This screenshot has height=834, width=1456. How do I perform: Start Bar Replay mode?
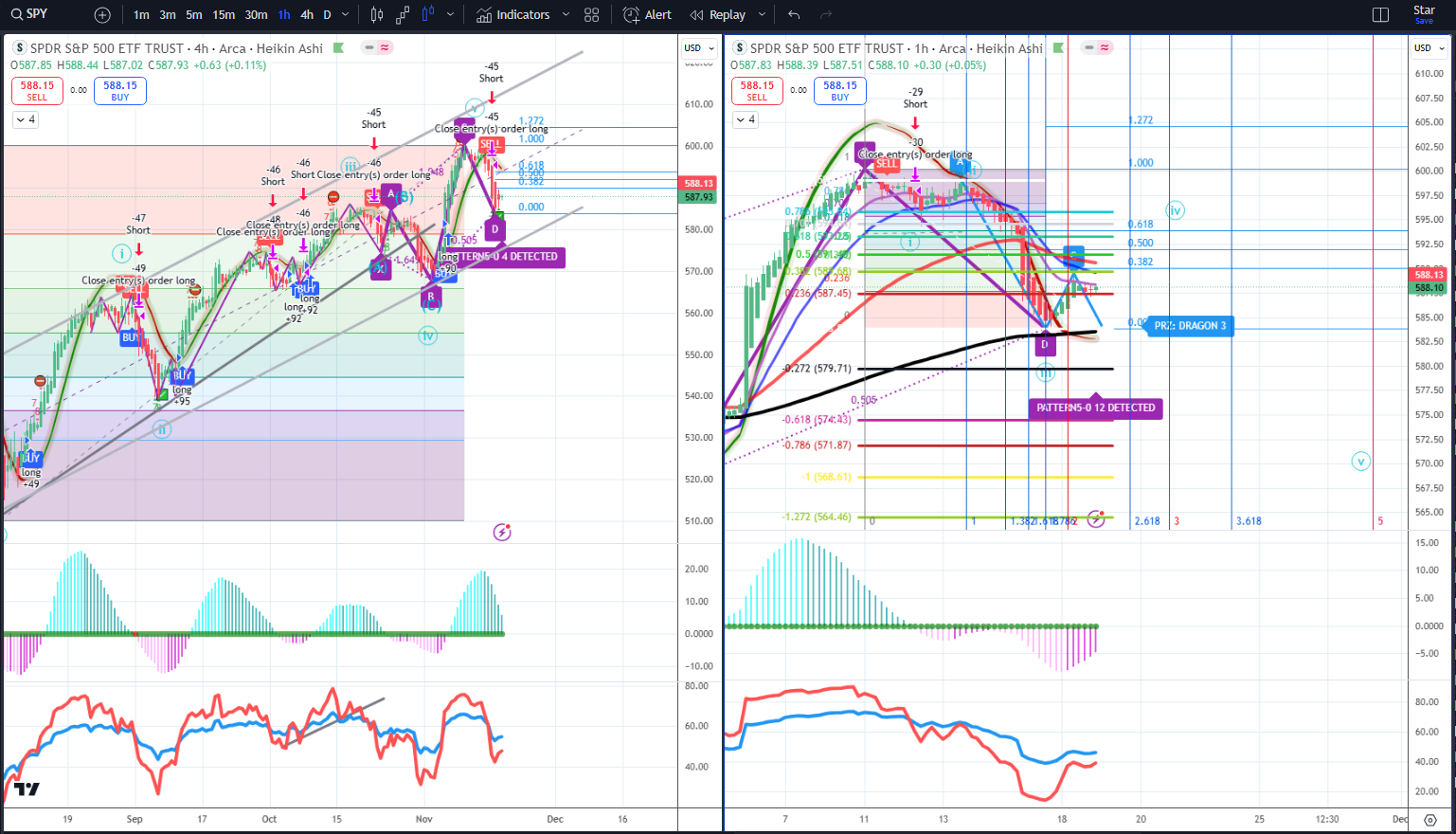(x=718, y=15)
